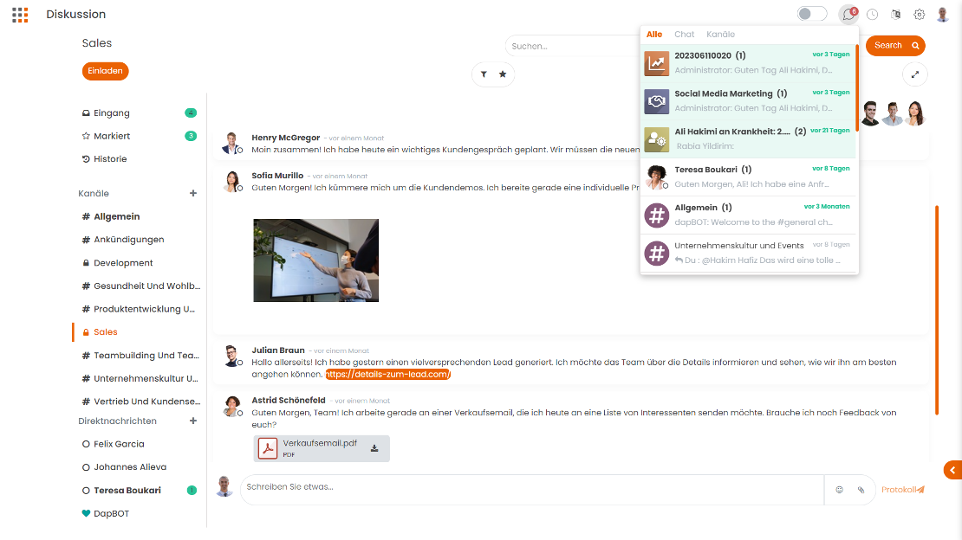
Task: Click the Eingang unread count badge
Action: [191, 113]
